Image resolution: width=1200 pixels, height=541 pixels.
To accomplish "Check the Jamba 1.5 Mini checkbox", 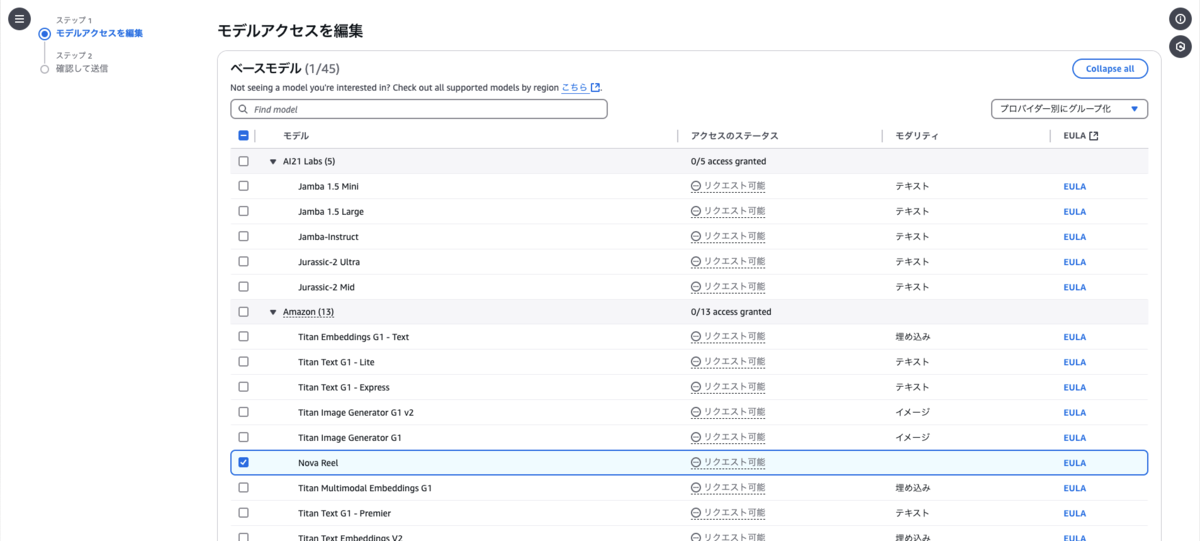I will coord(243,186).
